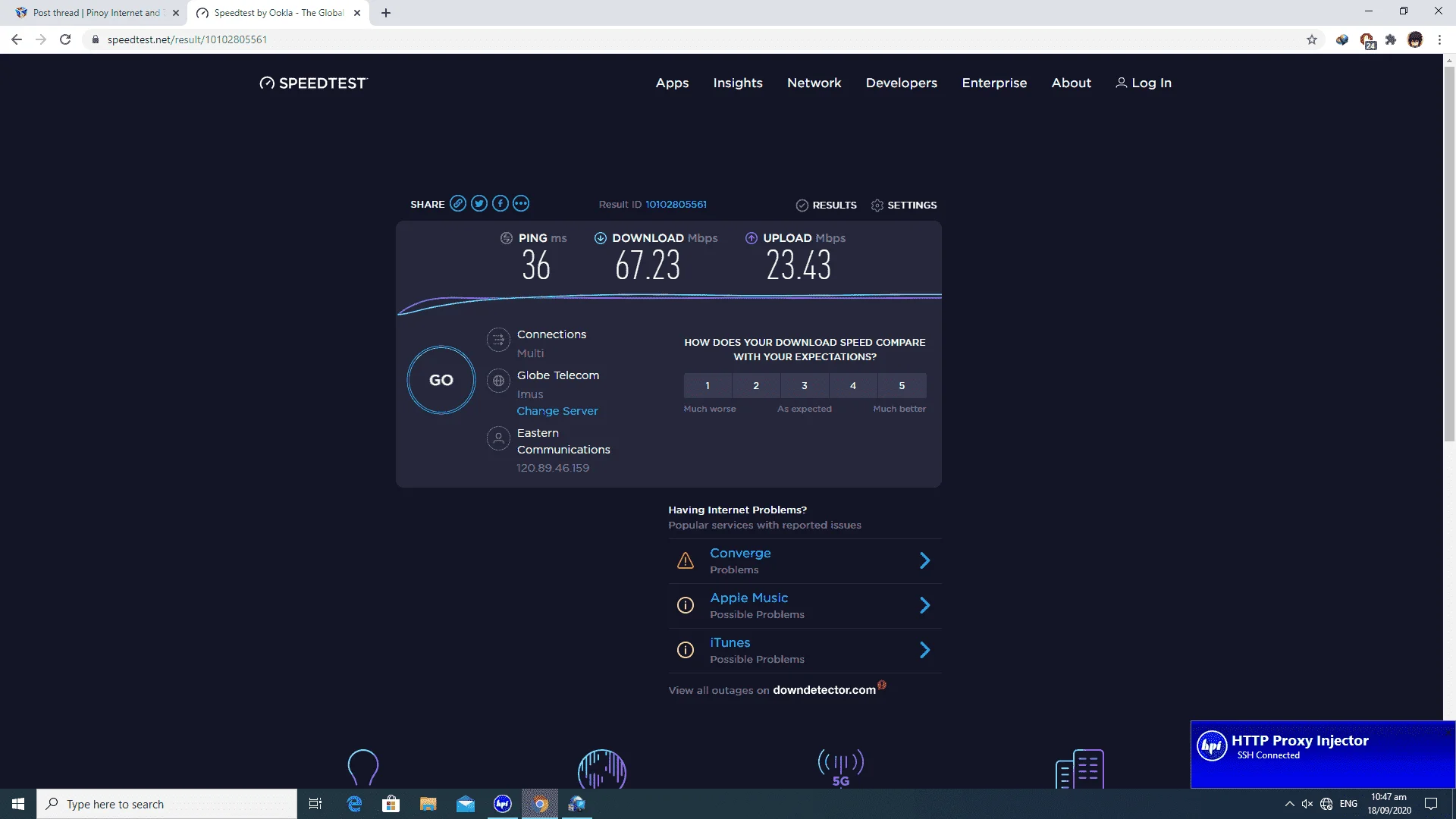Click the Globe Telecom server globe icon
This screenshot has width=1456, height=819.
click(498, 381)
